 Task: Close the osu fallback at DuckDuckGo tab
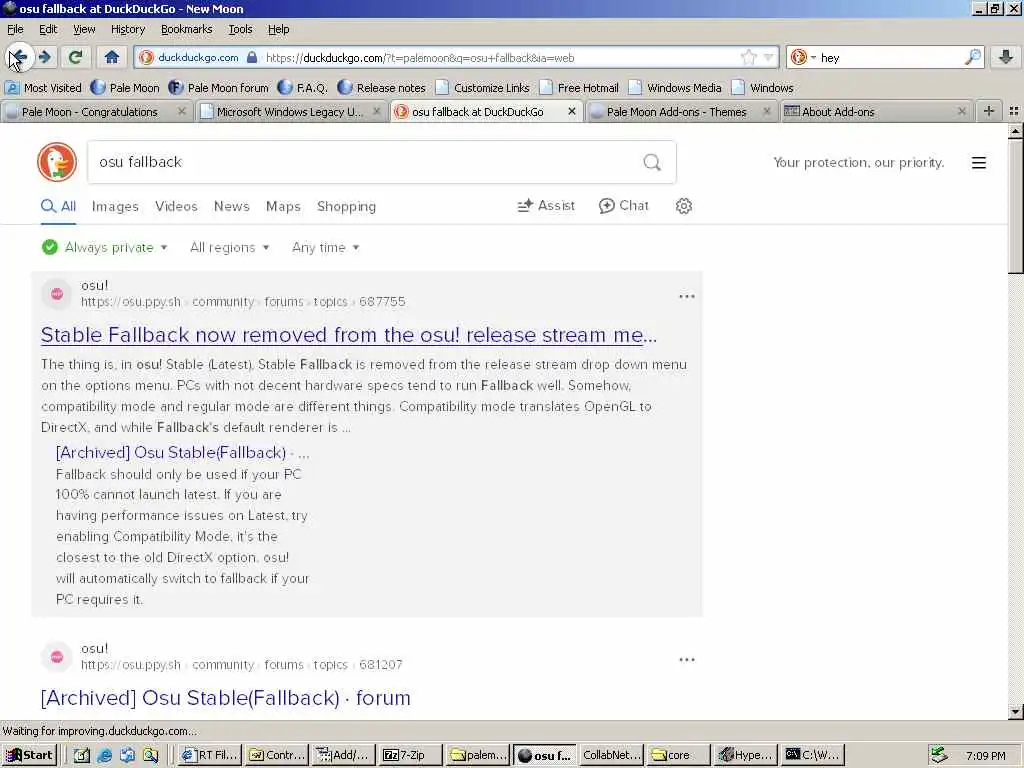pyautogui.click(x=571, y=112)
